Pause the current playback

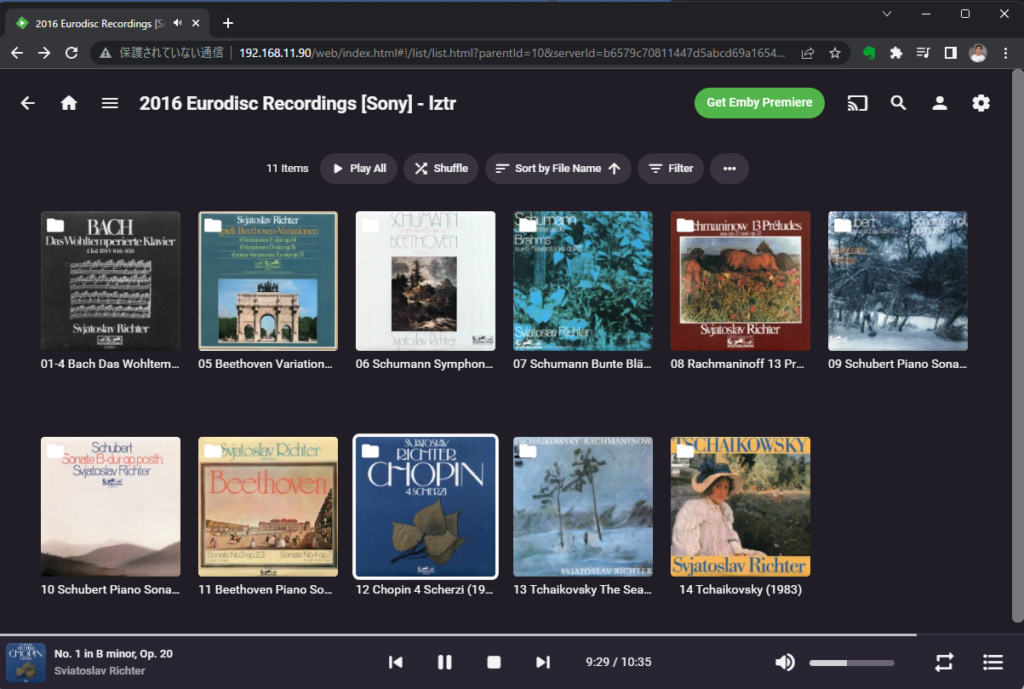[445, 662]
